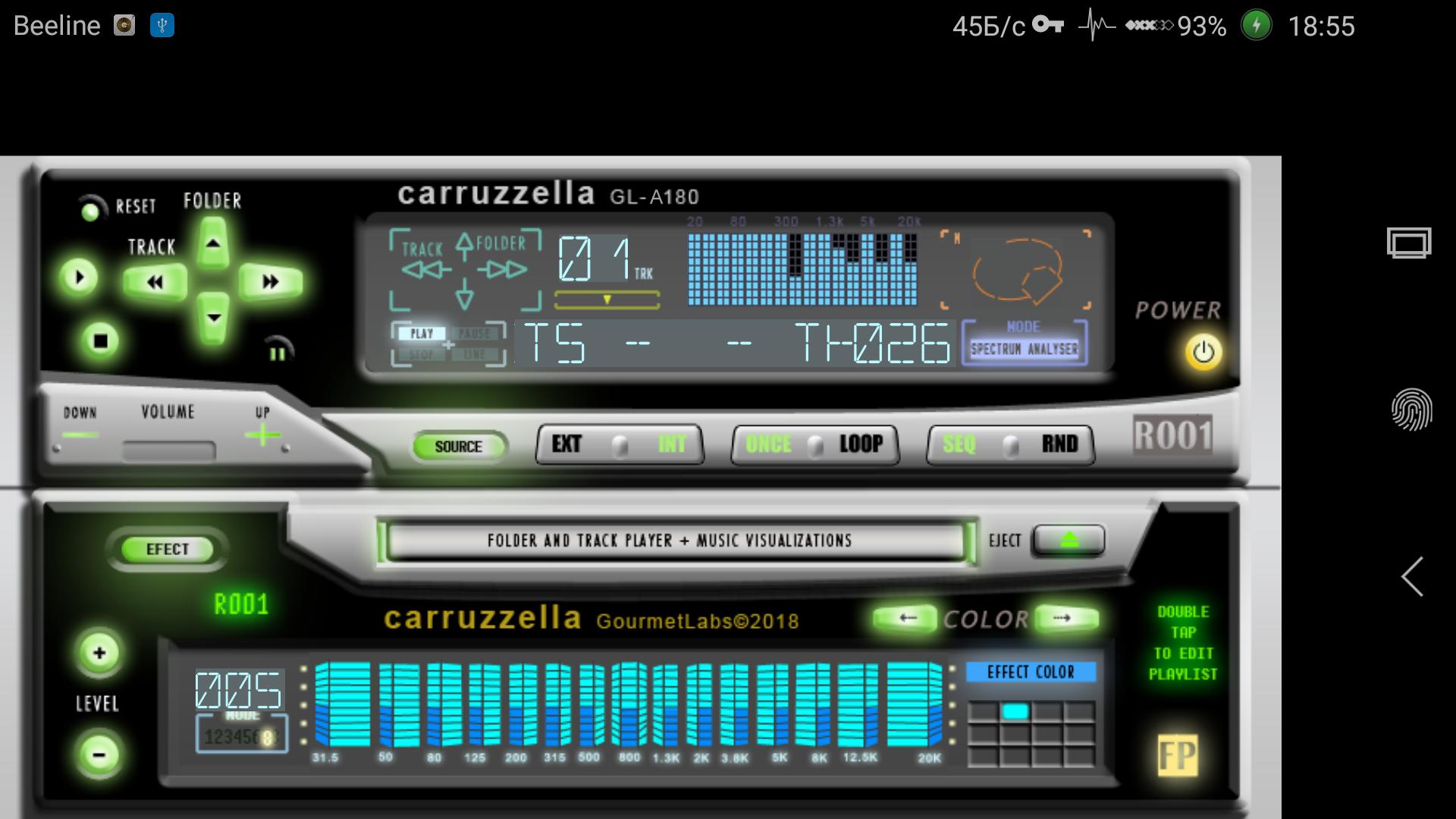Tap the VPN key status icon
1456x819 pixels.
tap(1048, 25)
